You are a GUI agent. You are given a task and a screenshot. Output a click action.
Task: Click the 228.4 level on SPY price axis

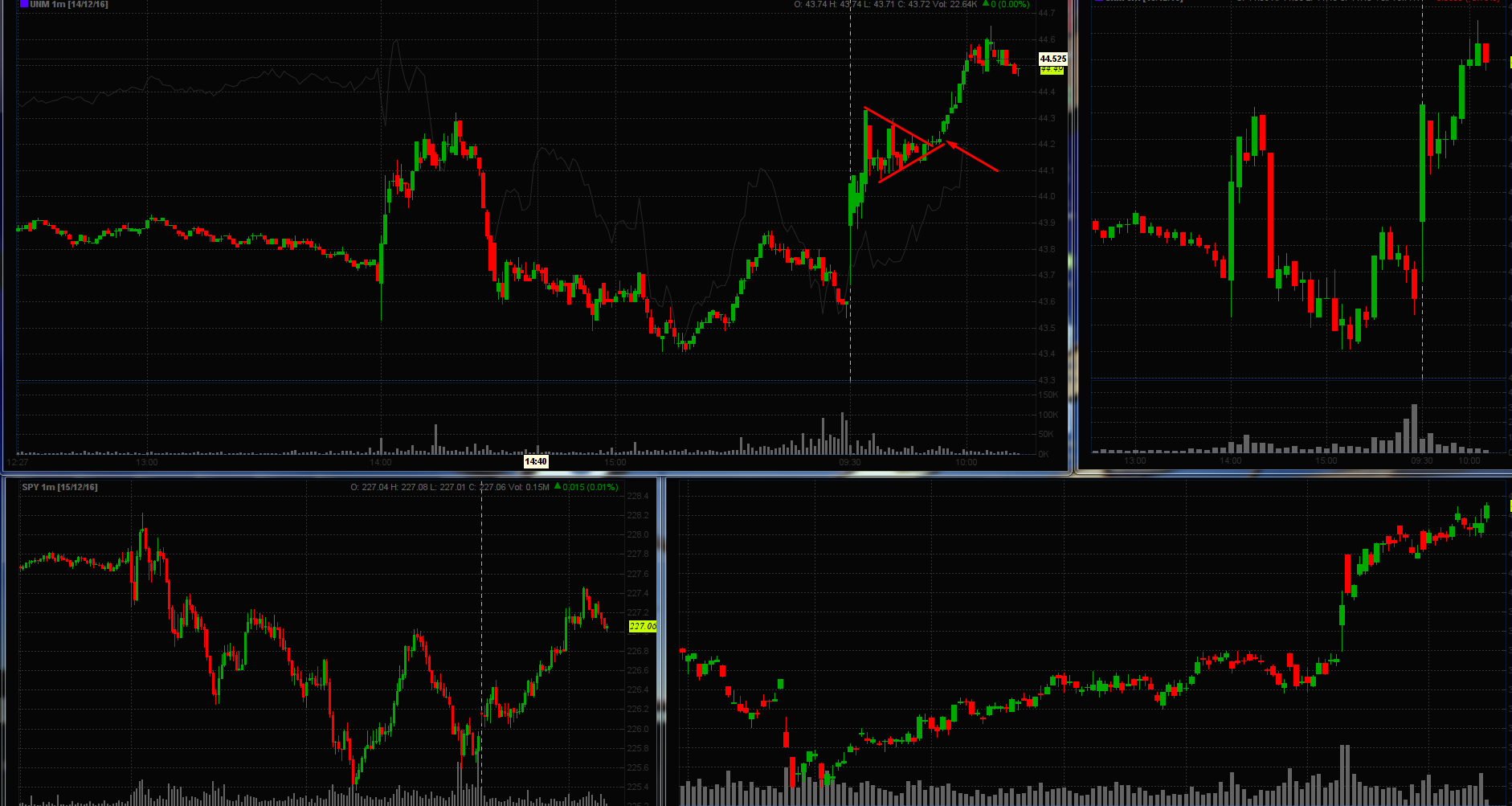[638, 496]
